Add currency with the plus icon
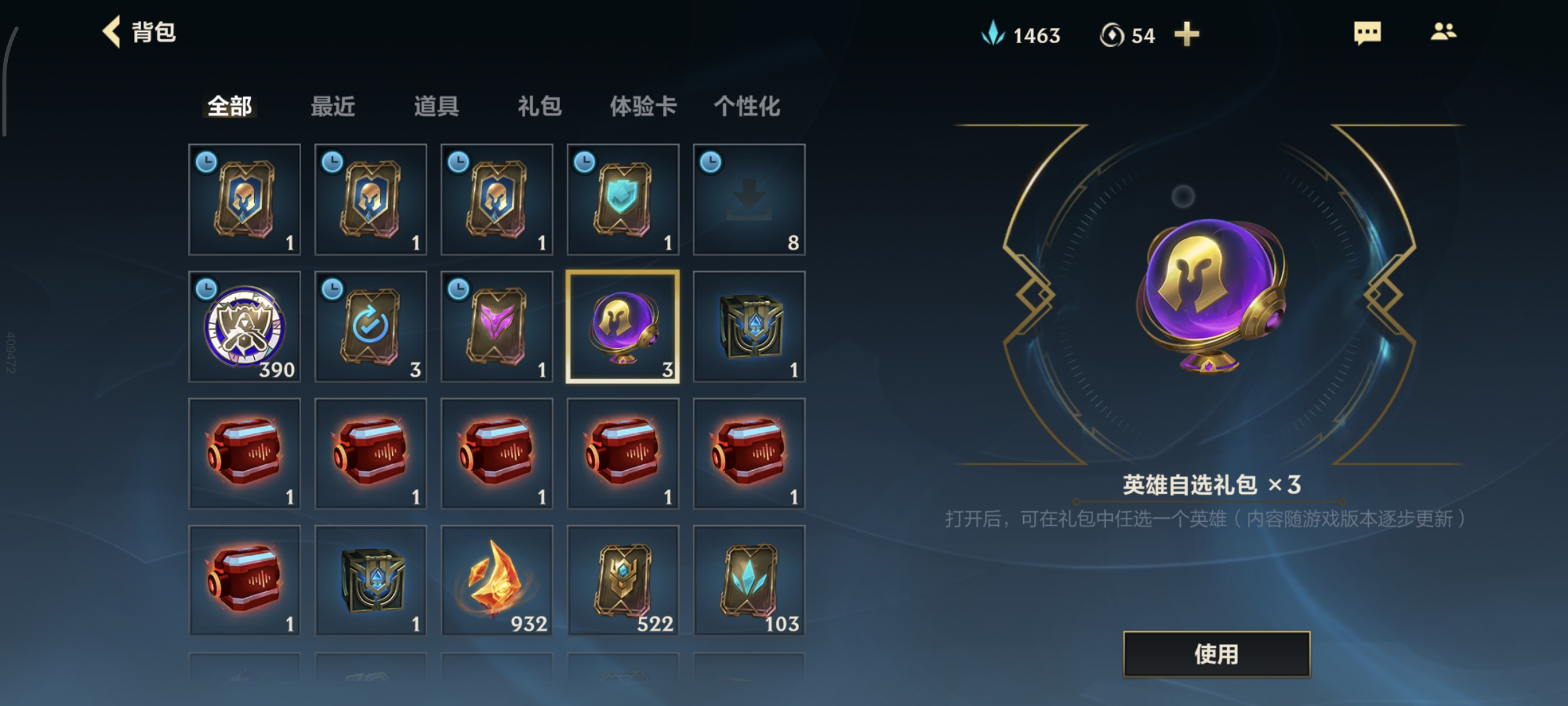The image size is (1568, 706). (x=1186, y=34)
